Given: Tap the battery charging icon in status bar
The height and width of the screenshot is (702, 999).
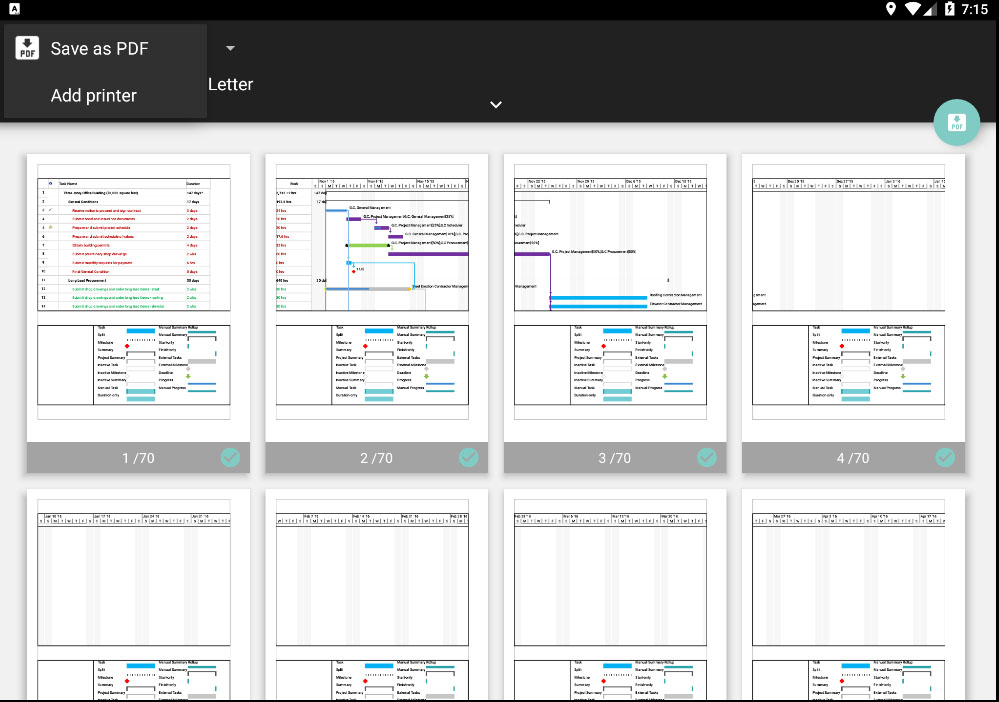Looking at the screenshot, I should click(x=949, y=9).
